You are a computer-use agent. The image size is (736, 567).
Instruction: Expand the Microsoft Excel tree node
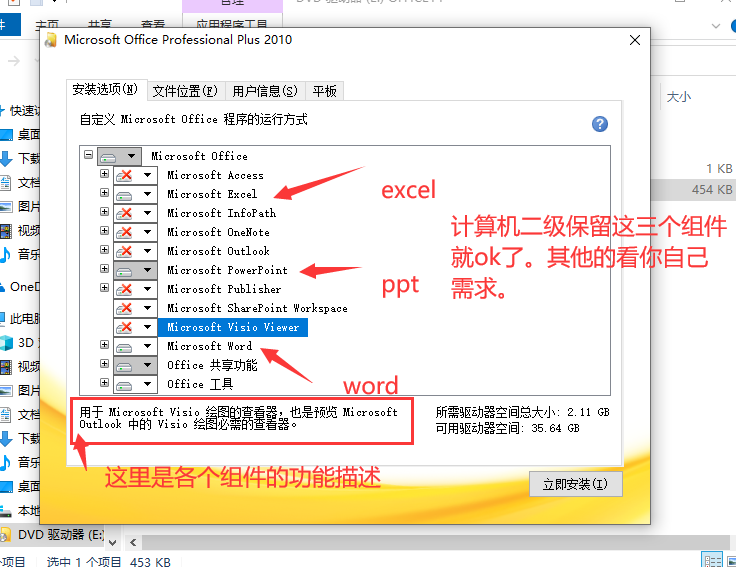[104, 192]
